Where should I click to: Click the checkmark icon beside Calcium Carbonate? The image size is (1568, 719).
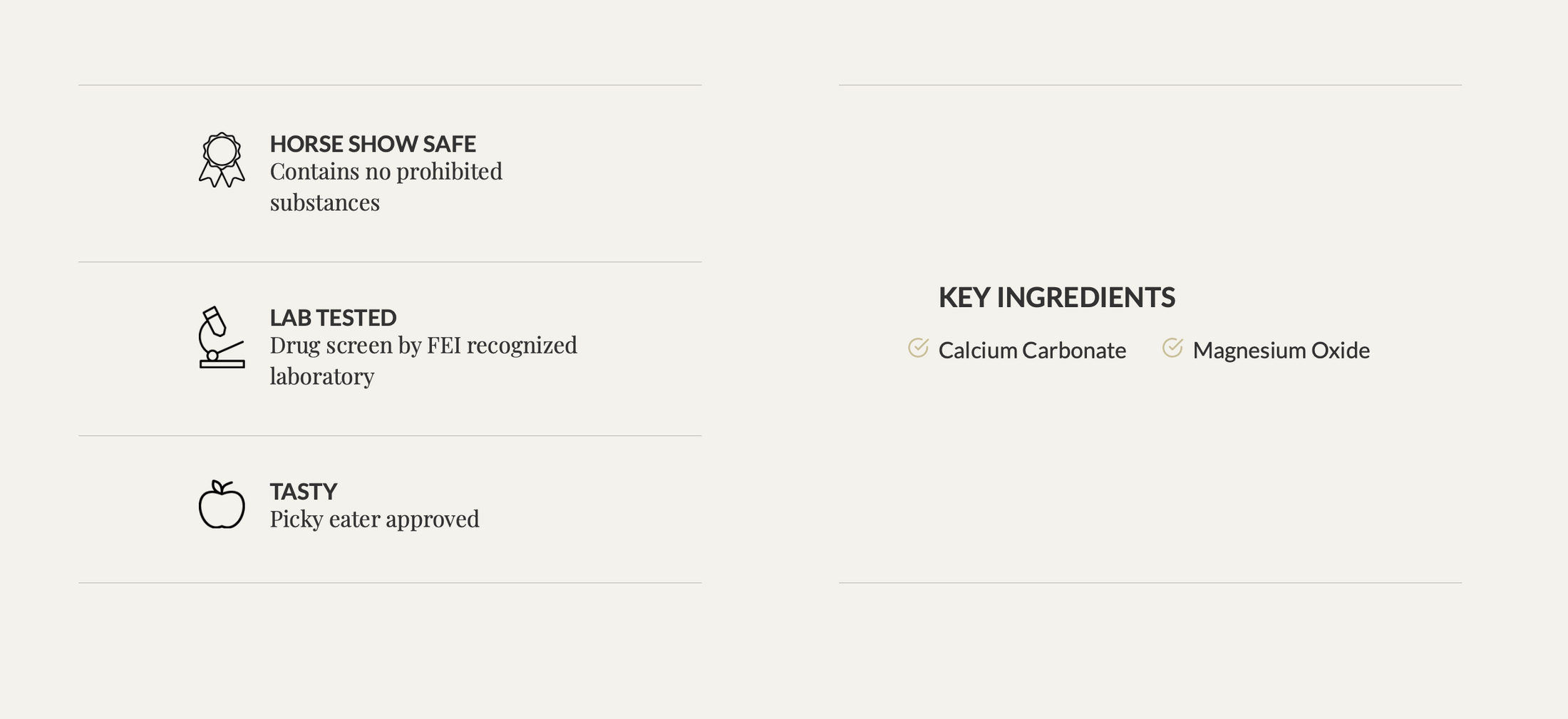point(918,348)
